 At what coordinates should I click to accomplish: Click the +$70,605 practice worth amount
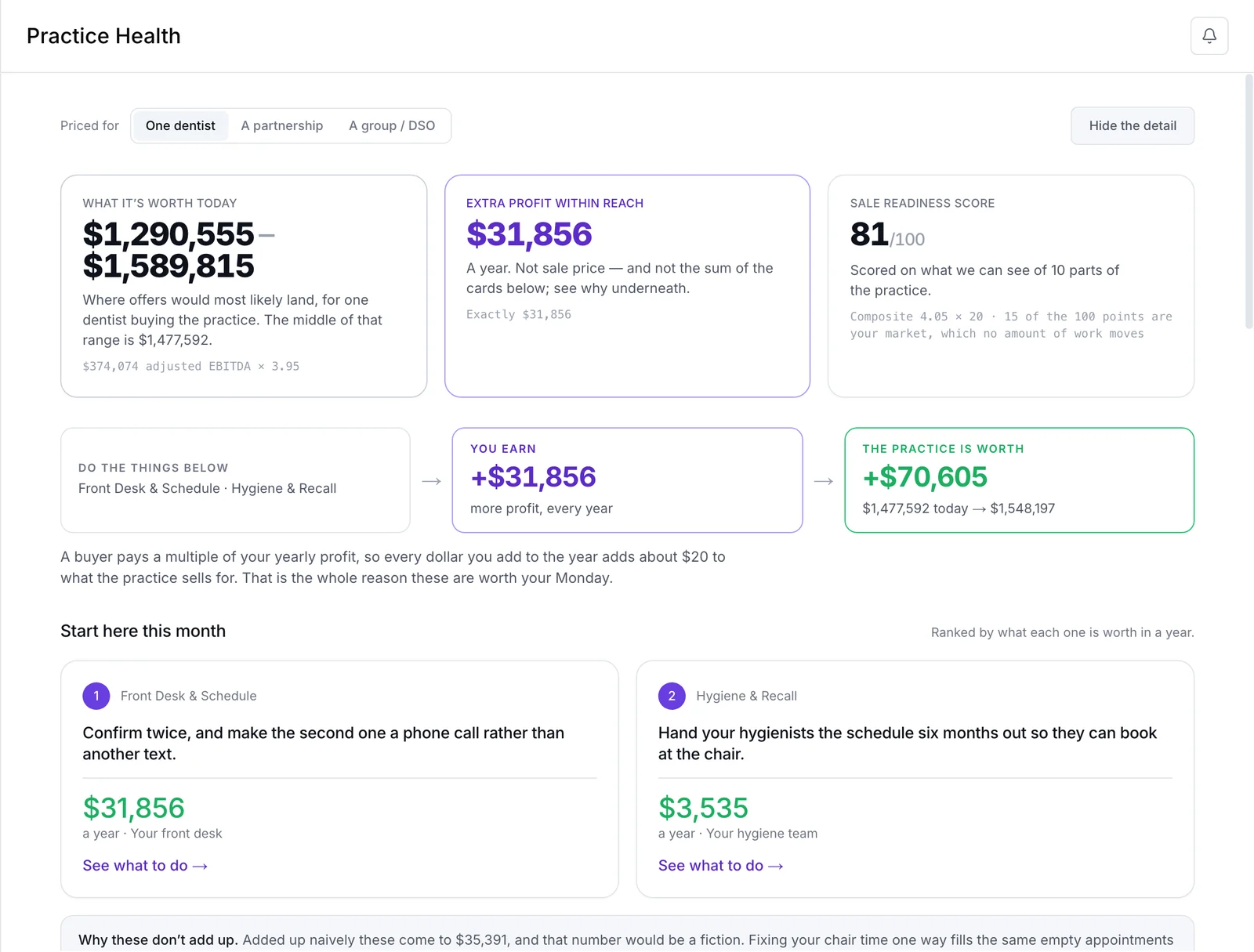[x=925, y=477]
